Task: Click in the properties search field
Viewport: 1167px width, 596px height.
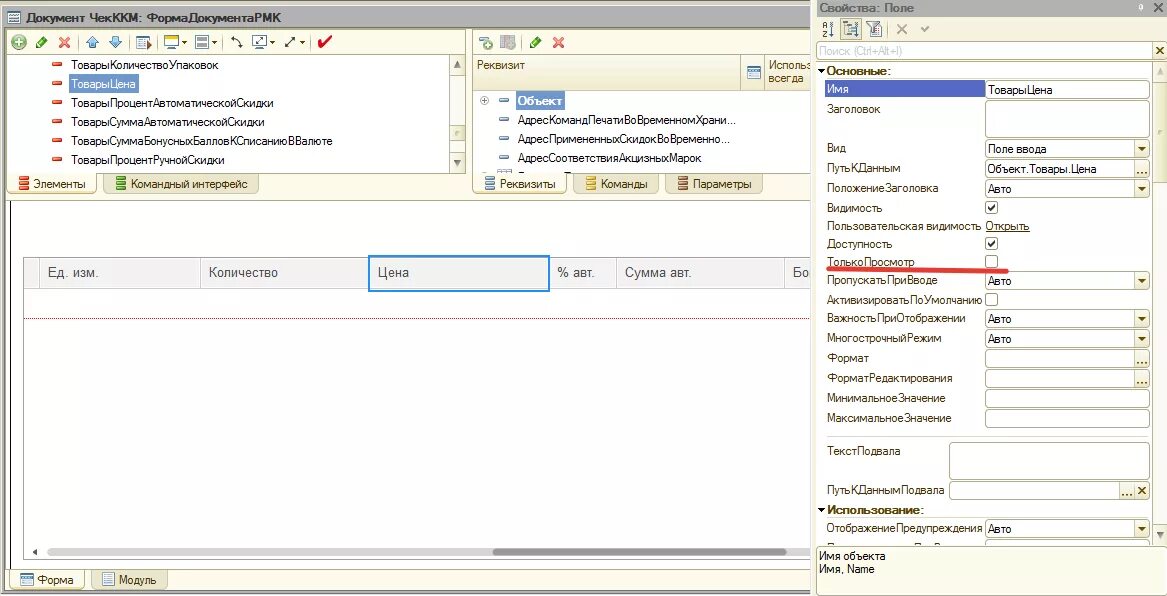Action: click(x=983, y=51)
